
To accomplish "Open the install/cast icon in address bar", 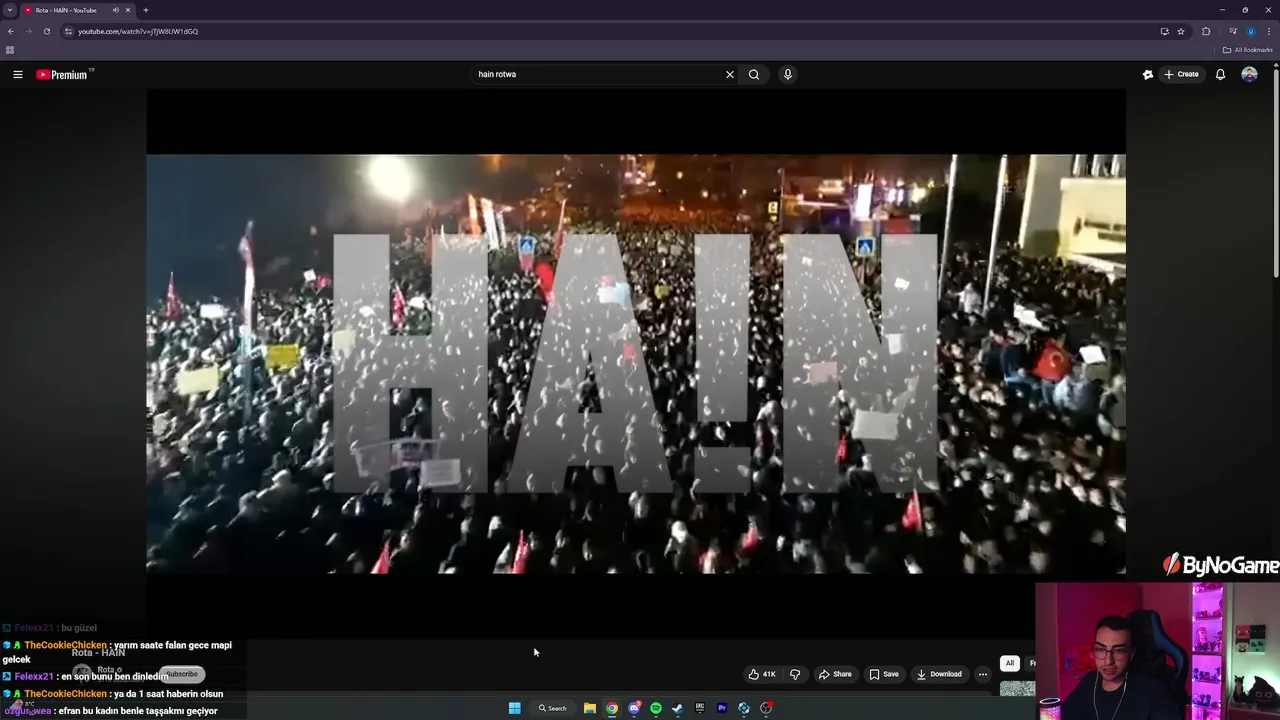I will [x=1164, y=31].
